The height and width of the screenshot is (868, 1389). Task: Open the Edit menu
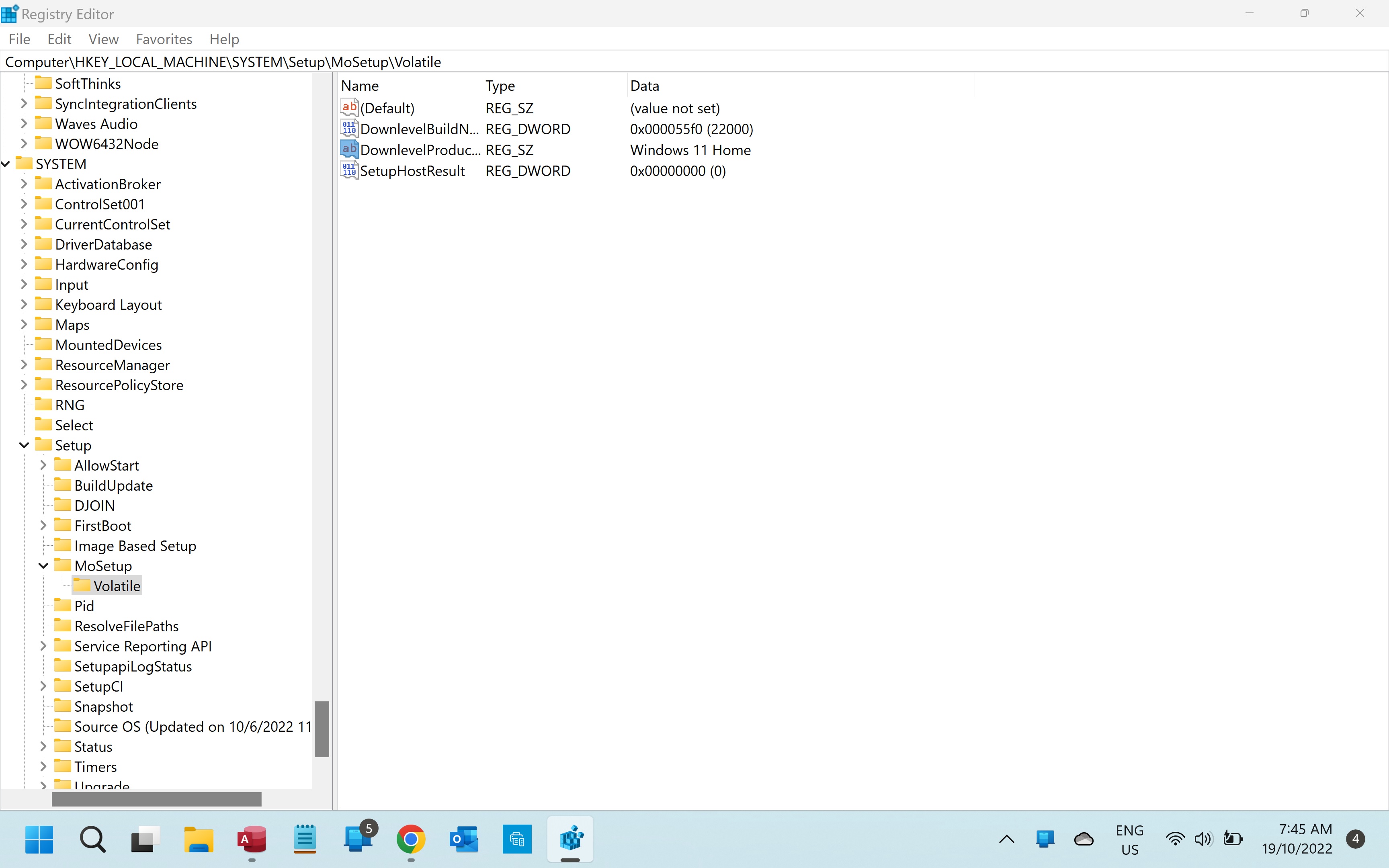[x=59, y=39]
